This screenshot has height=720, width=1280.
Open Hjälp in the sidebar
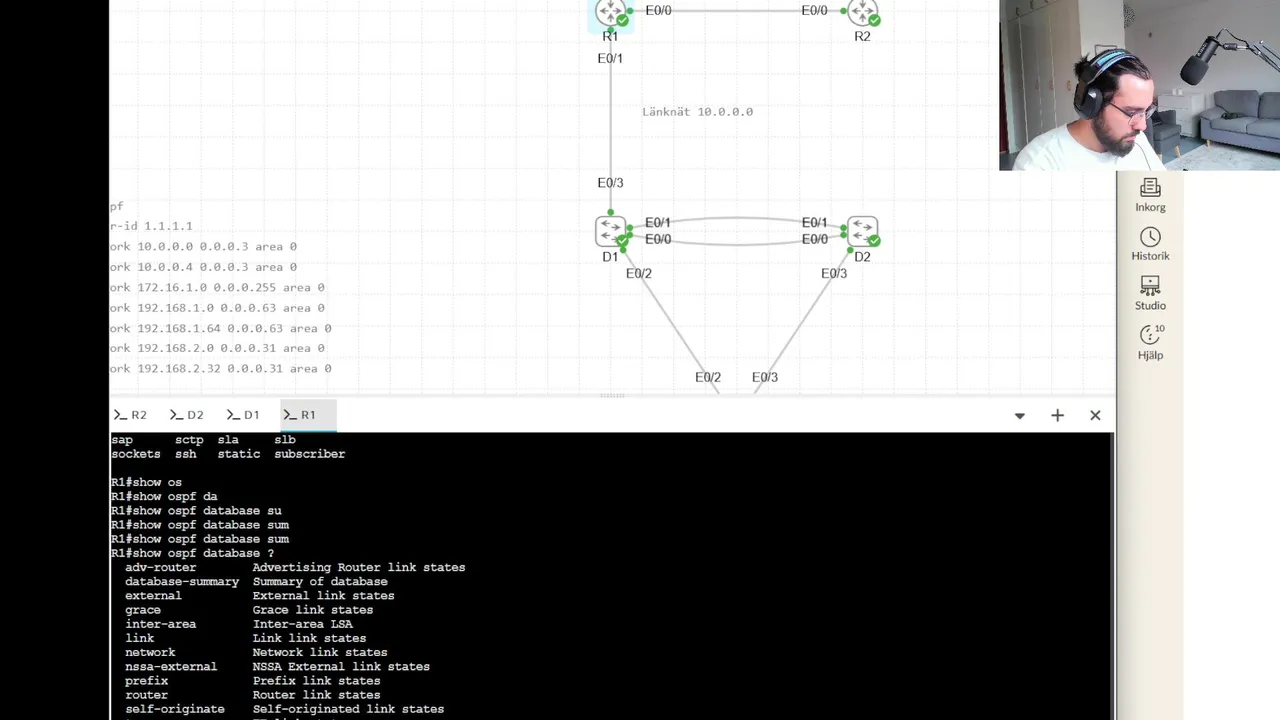click(x=1150, y=343)
